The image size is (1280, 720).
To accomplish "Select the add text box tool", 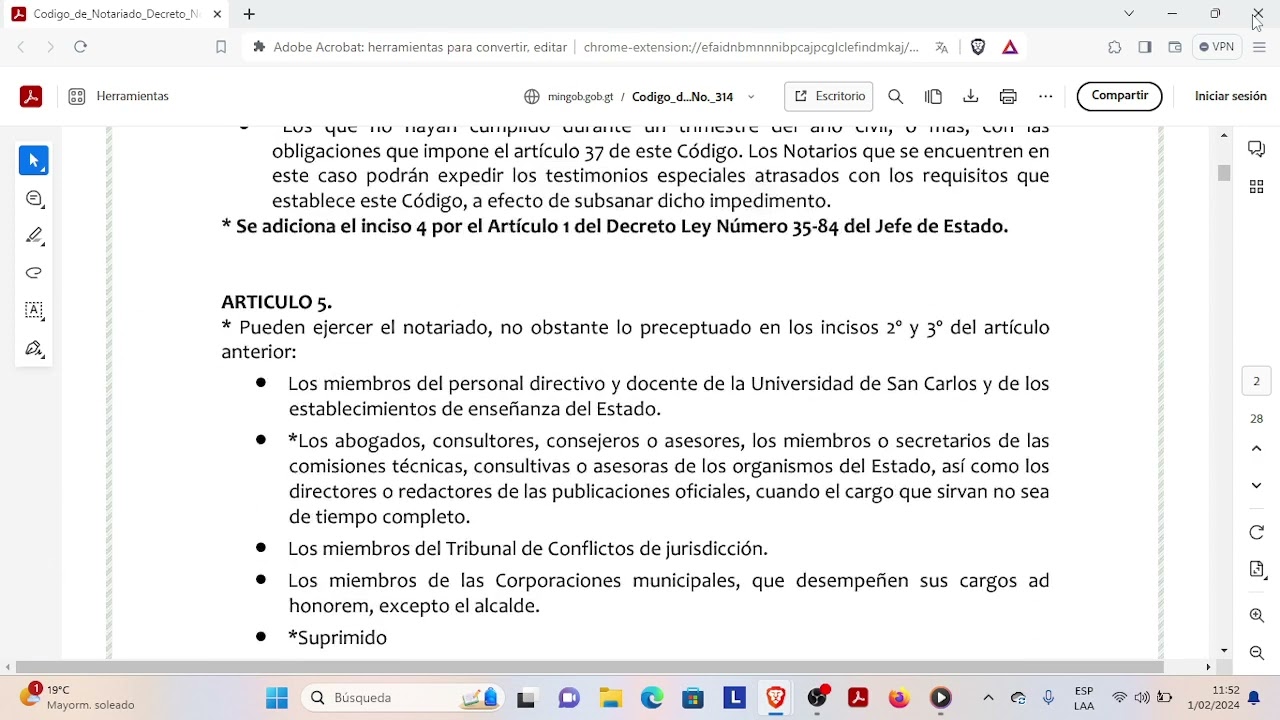I will (34, 310).
